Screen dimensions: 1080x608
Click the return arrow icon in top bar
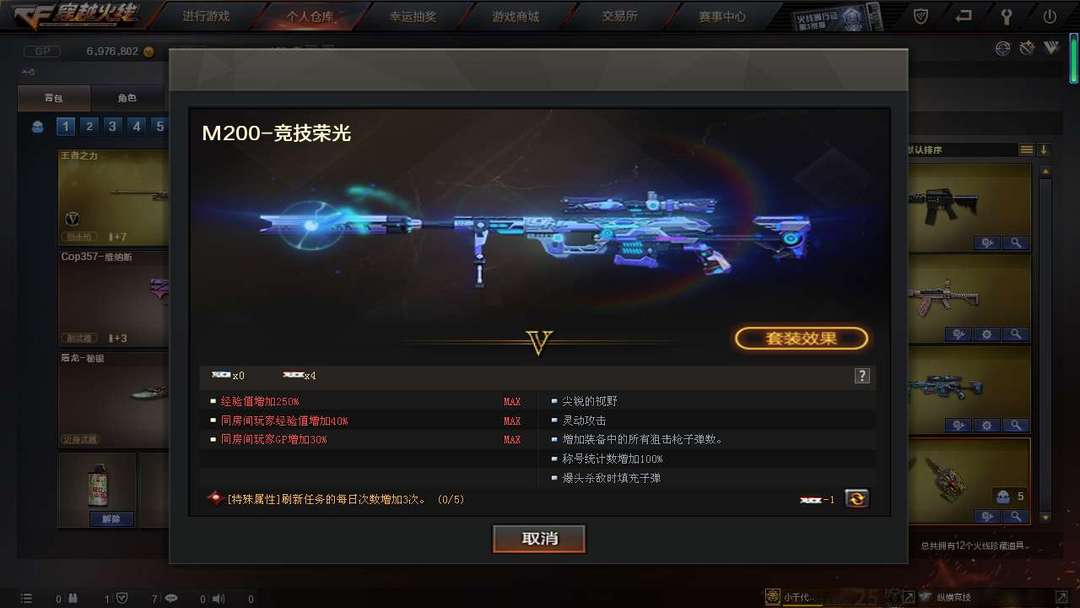[x=964, y=16]
